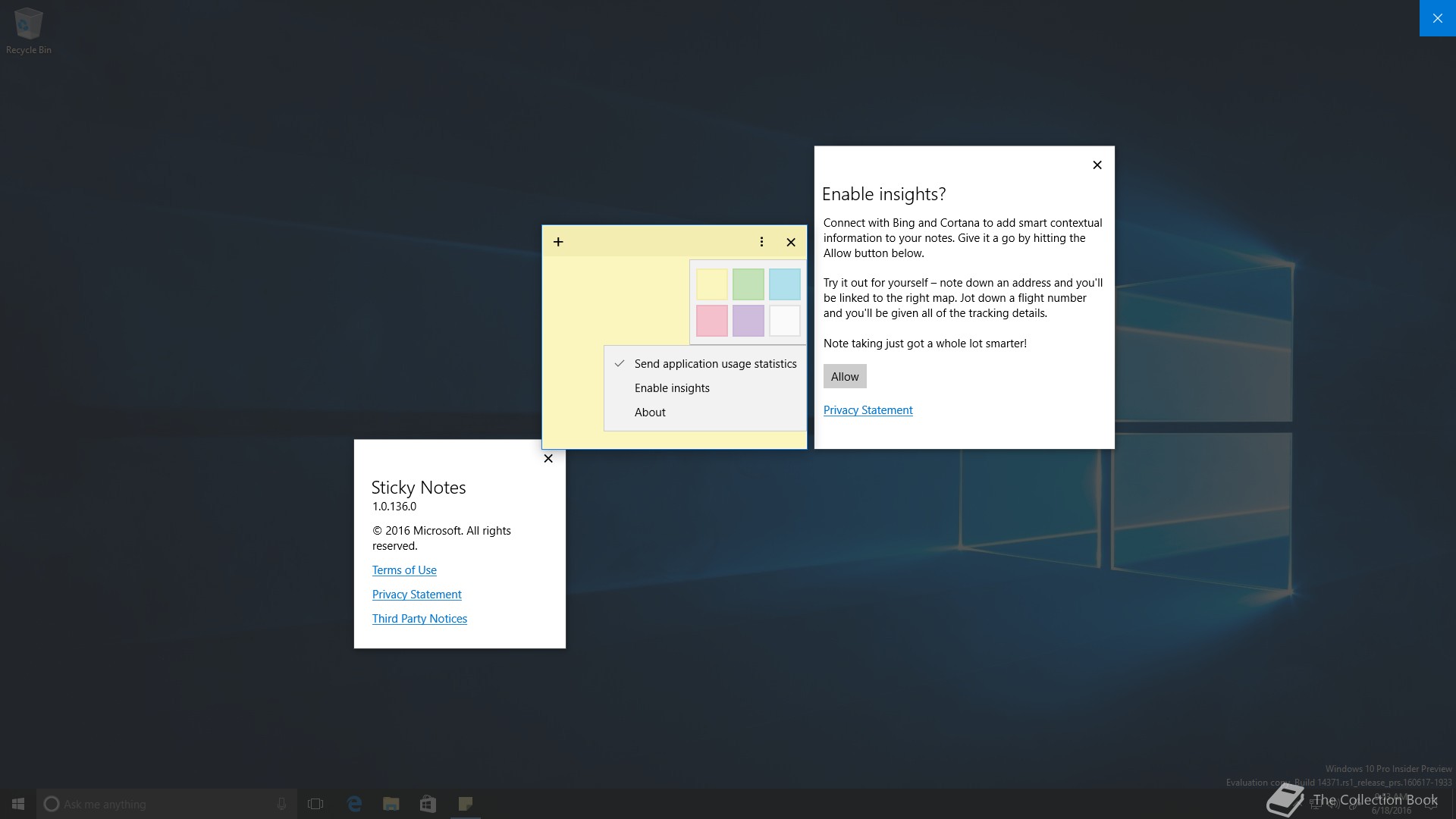The width and height of the screenshot is (1456, 819).
Task: Open the Windows Store taskbar icon
Action: click(x=428, y=804)
